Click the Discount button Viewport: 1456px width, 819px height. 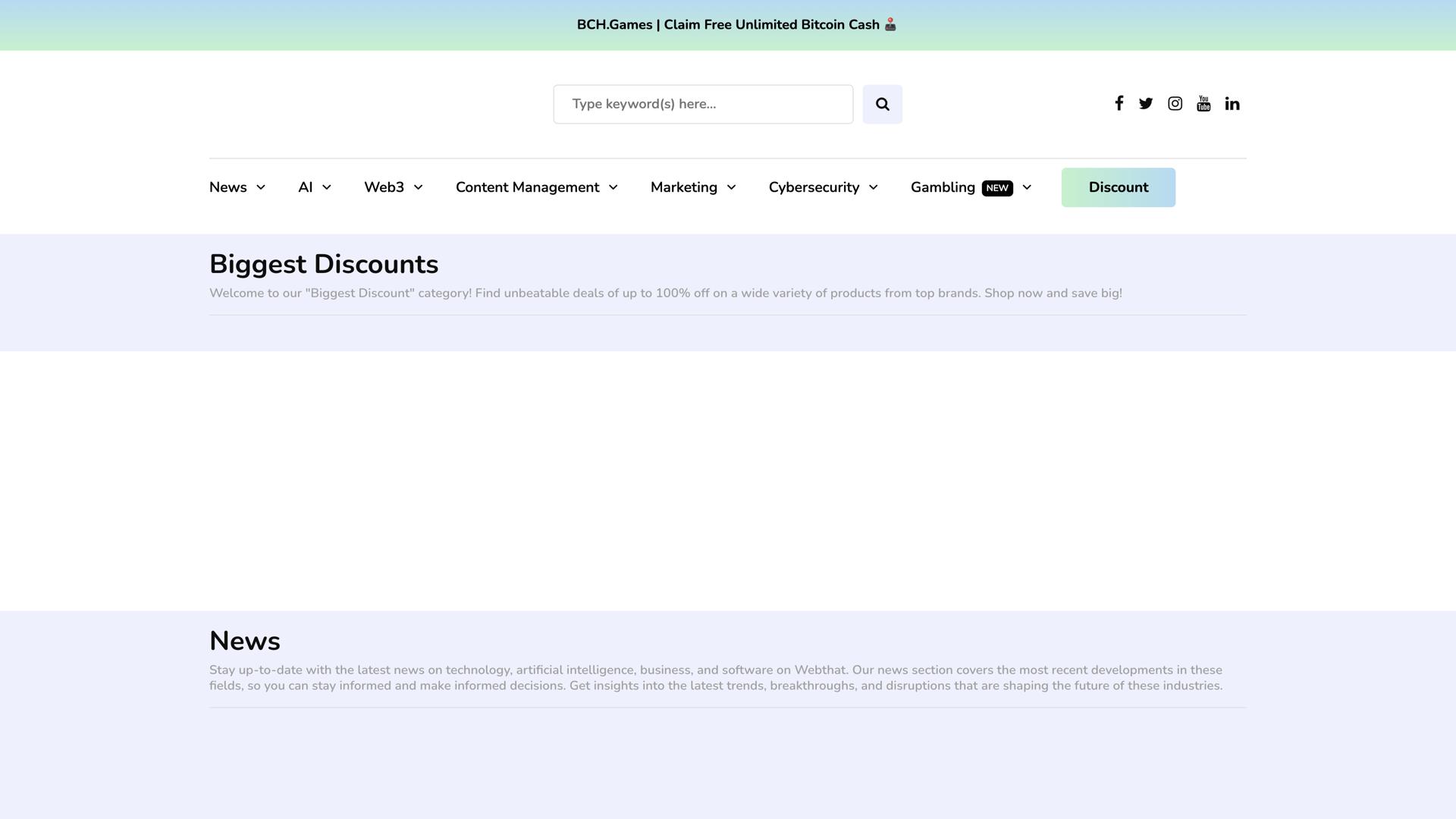[x=1118, y=187]
